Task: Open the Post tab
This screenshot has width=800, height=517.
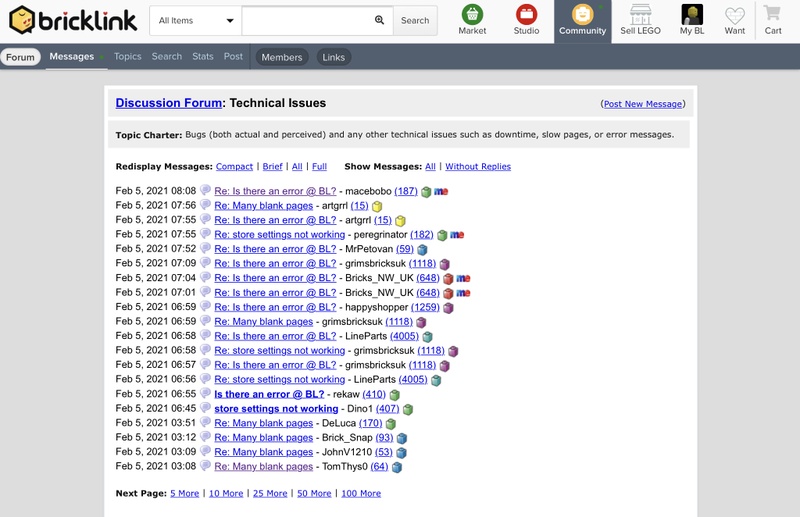Action: (233, 57)
